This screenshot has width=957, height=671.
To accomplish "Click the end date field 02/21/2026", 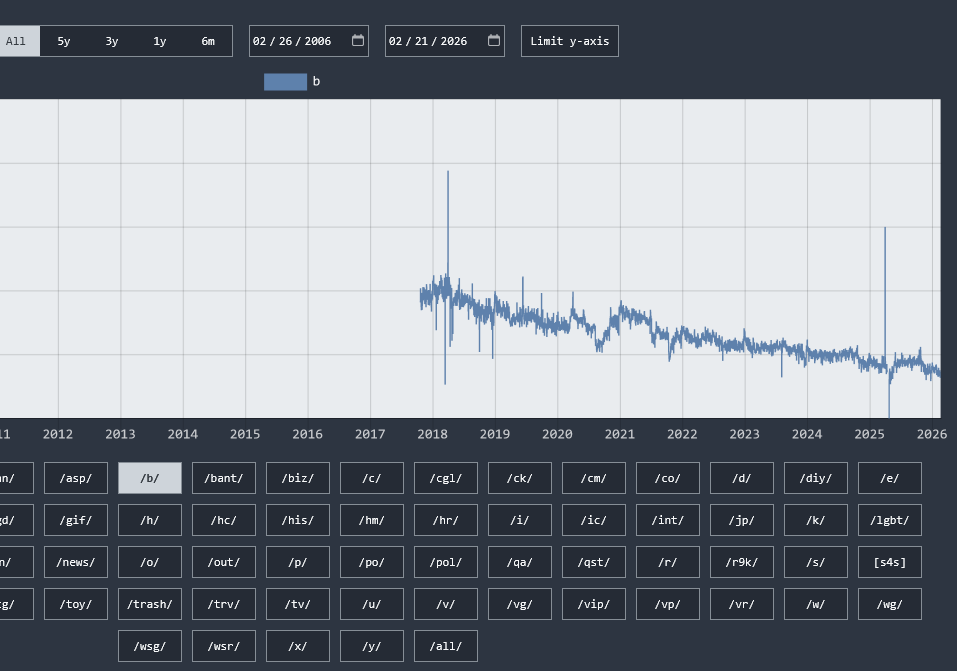I will pyautogui.click(x=445, y=41).
